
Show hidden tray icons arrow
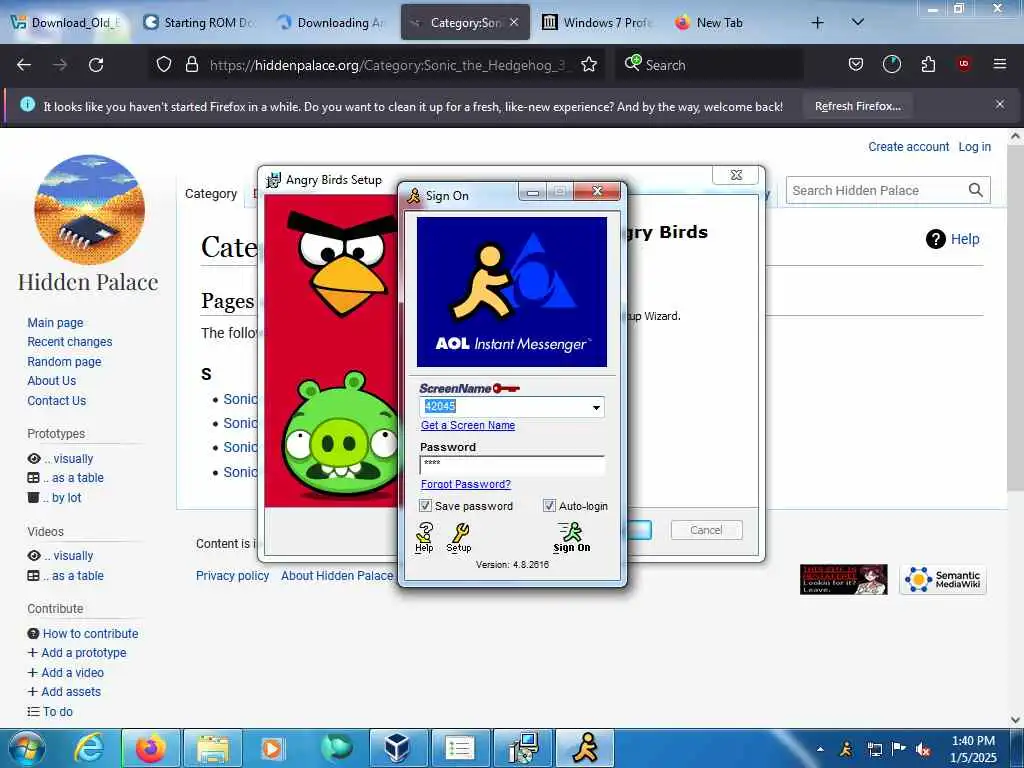click(x=820, y=749)
